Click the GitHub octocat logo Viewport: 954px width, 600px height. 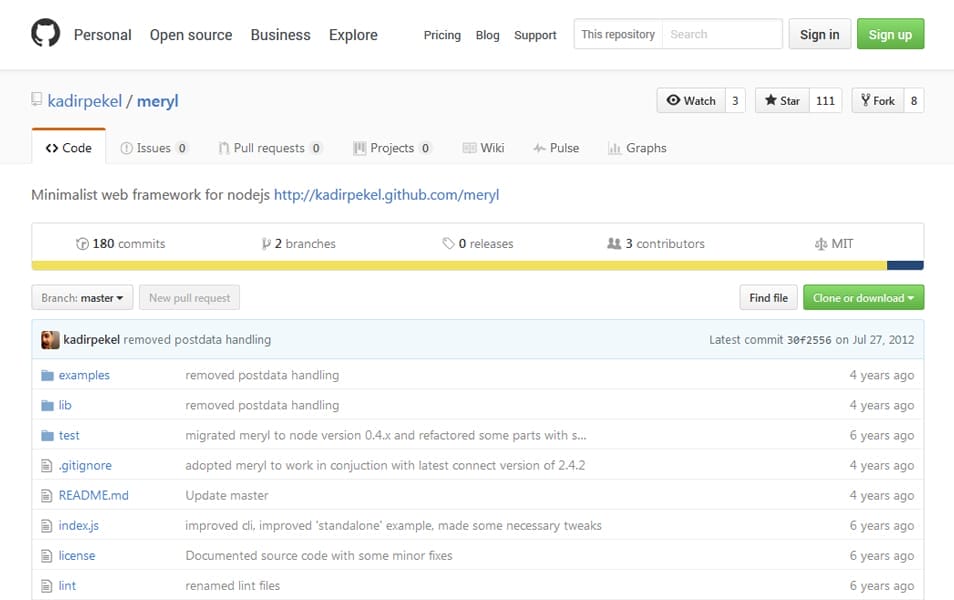46,34
